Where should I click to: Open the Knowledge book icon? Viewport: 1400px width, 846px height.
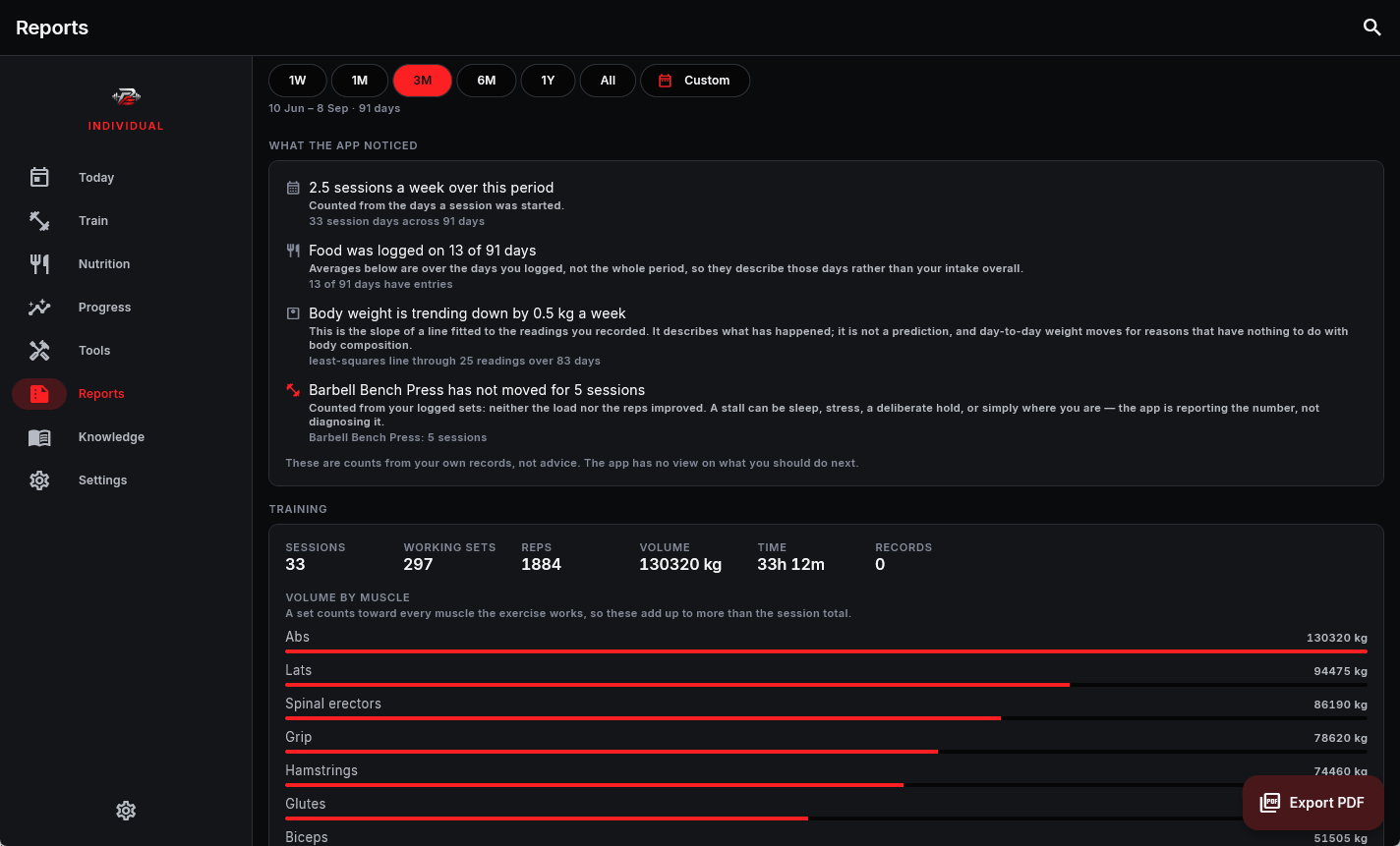tap(39, 436)
